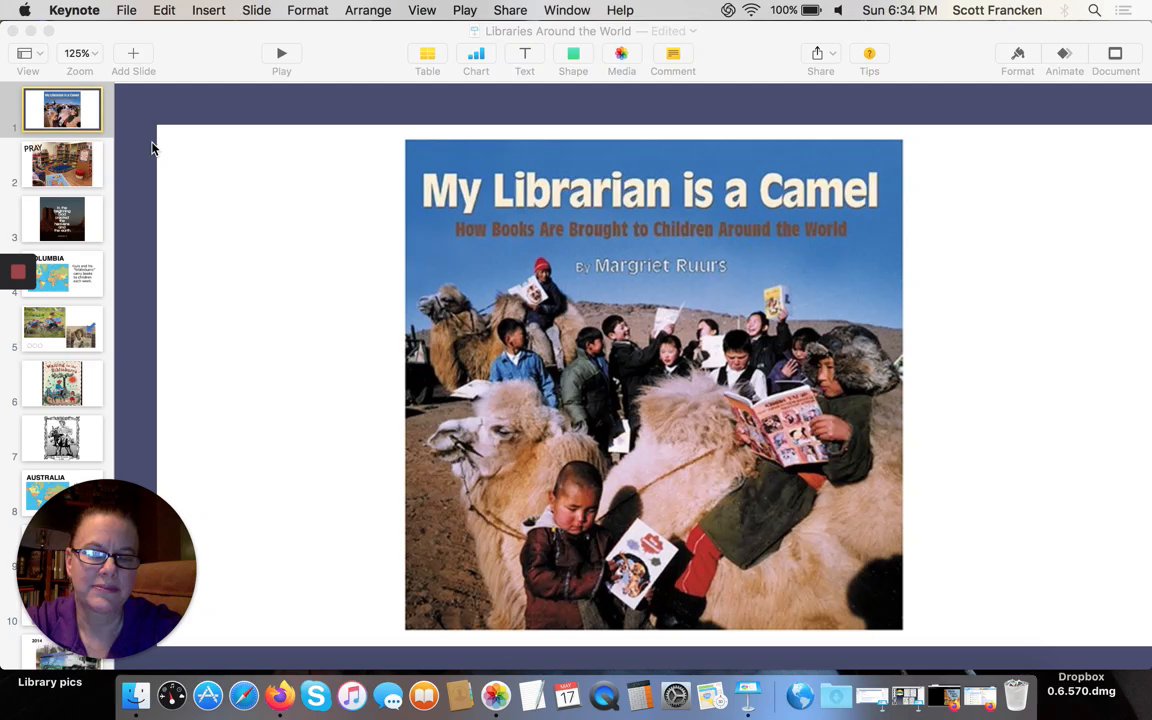Expand the document title dropdown chevron

point(693,31)
